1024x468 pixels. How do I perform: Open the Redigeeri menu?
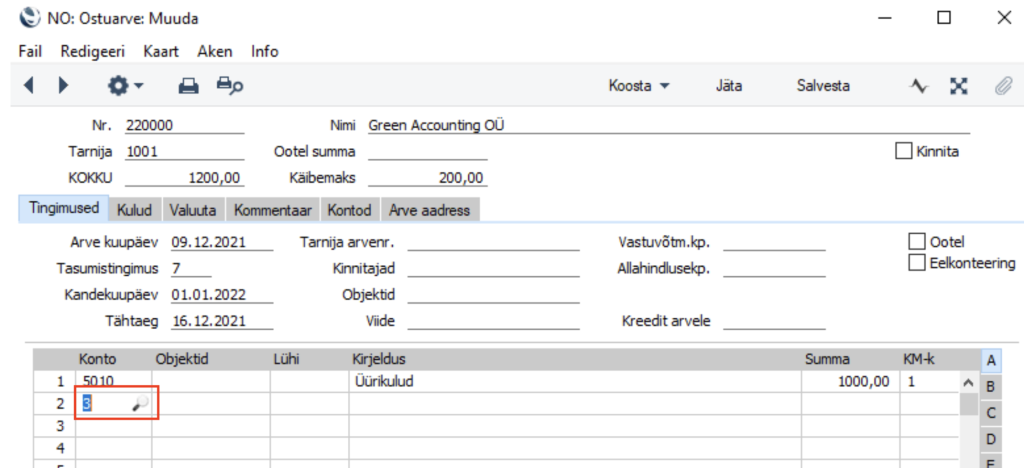[x=92, y=51]
